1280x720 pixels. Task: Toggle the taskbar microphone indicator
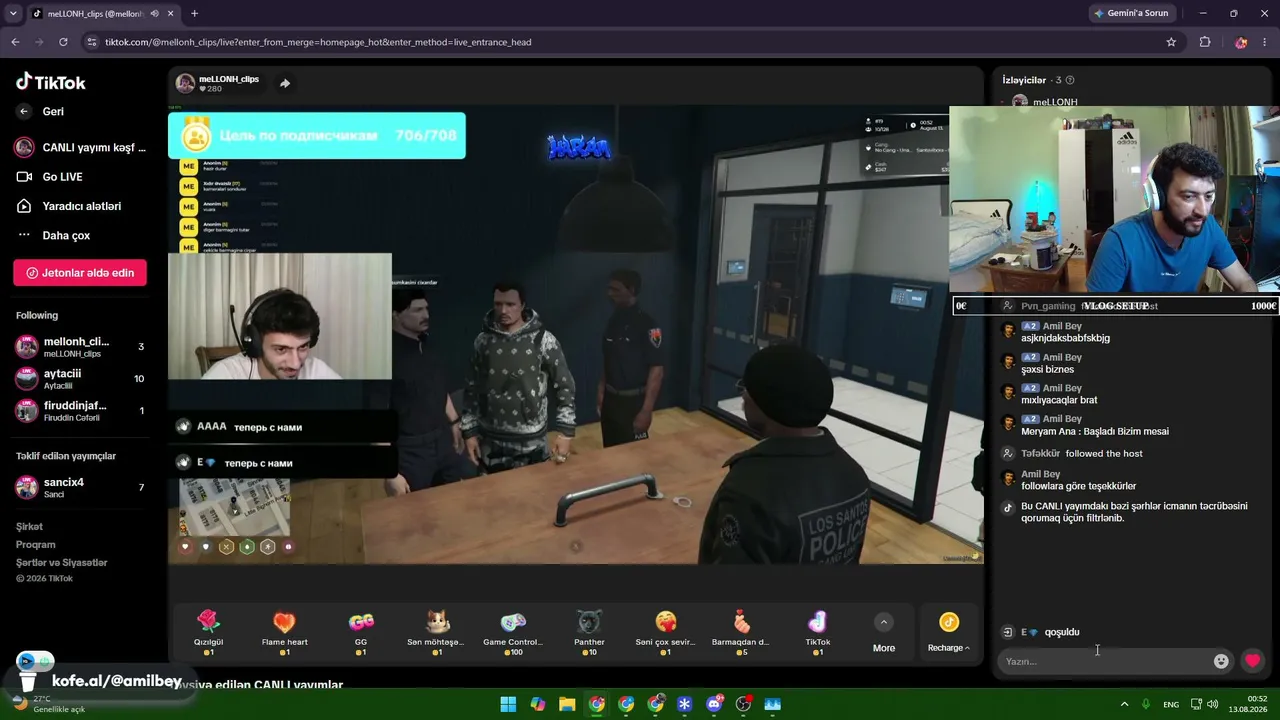[x=1146, y=704]
